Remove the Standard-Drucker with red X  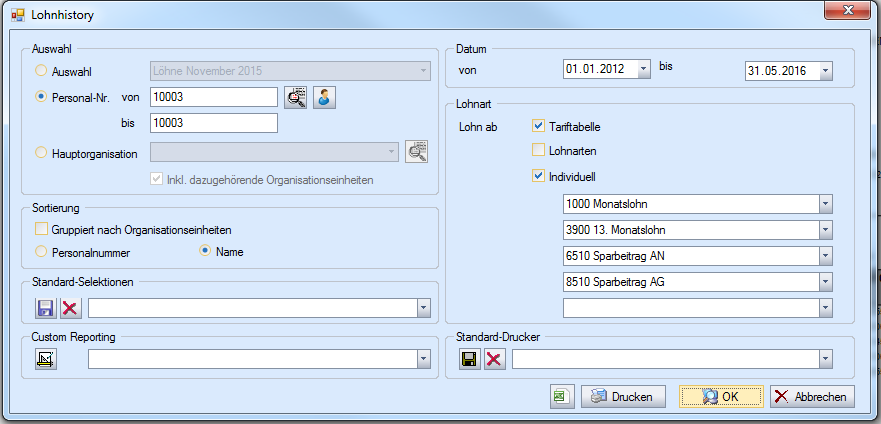tap(493, 359)
